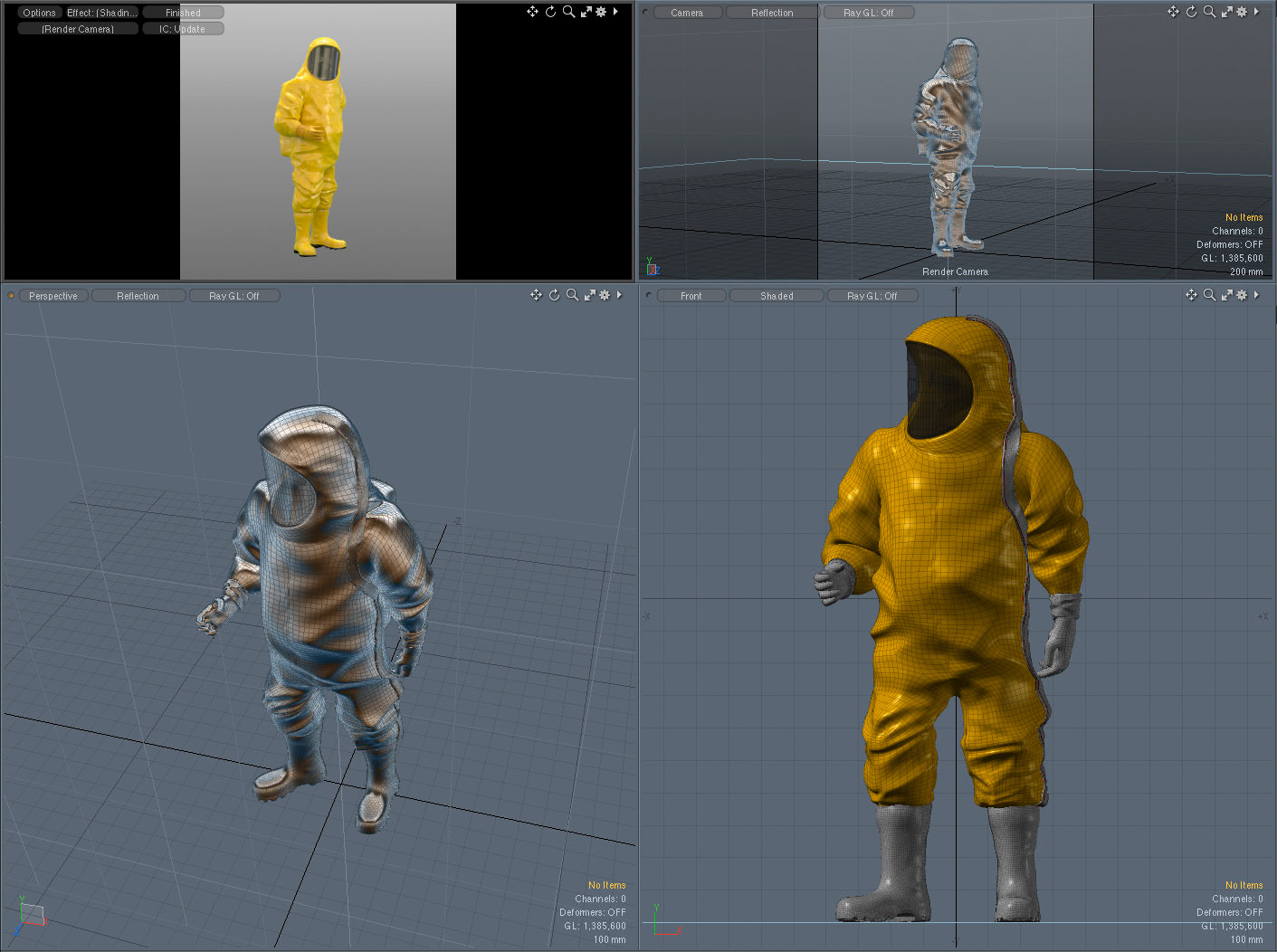1277x952 pixels.
Task: Open the Effect: Shading menu
Action: tap(101, 13)
